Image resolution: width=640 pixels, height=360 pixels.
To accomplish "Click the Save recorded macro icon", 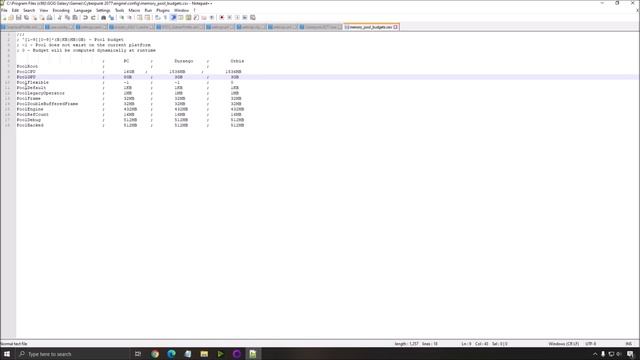I will [253, 18].
